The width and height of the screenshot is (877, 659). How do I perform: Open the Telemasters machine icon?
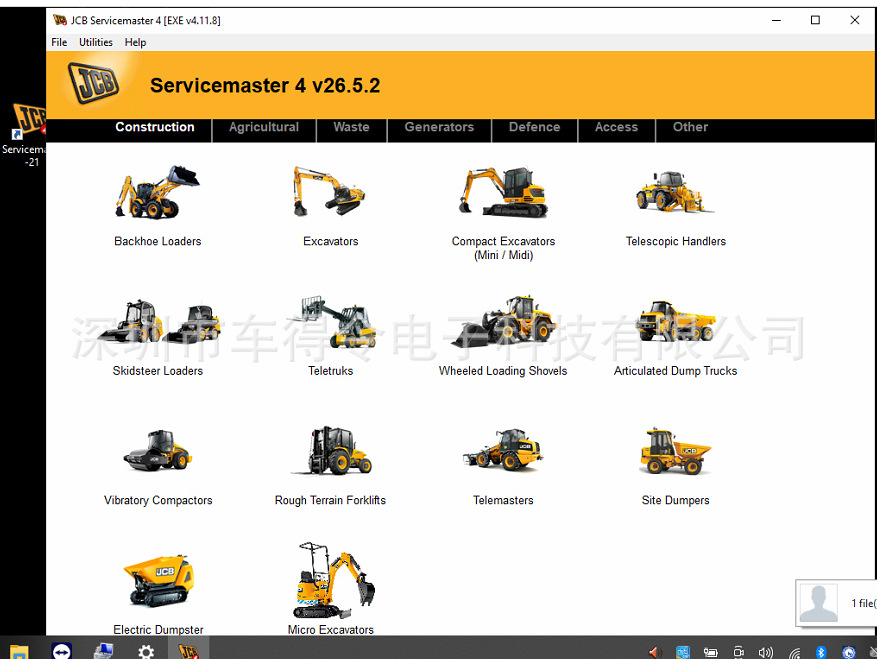[x=502, y=449]
